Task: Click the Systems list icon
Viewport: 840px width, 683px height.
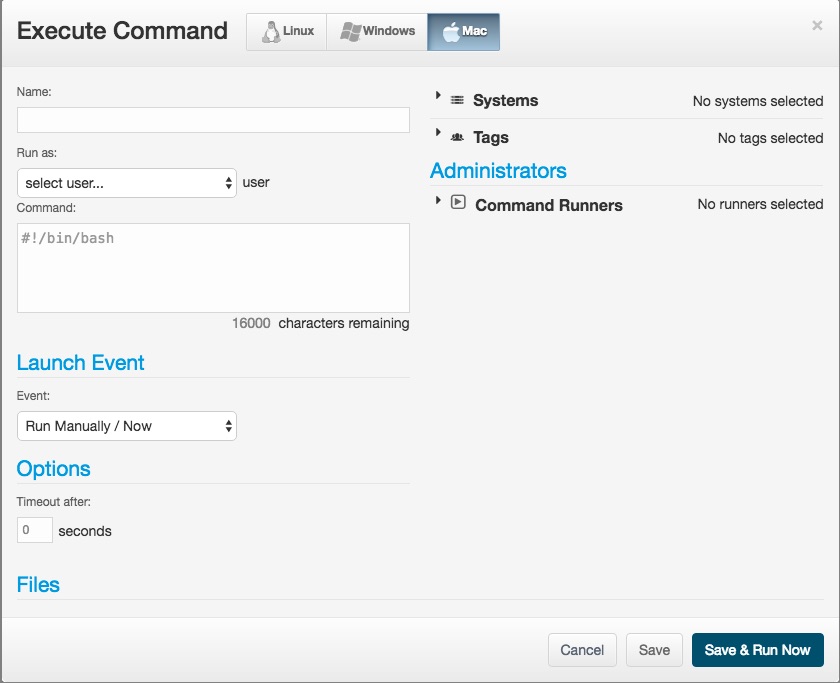Action: point(457,101)
